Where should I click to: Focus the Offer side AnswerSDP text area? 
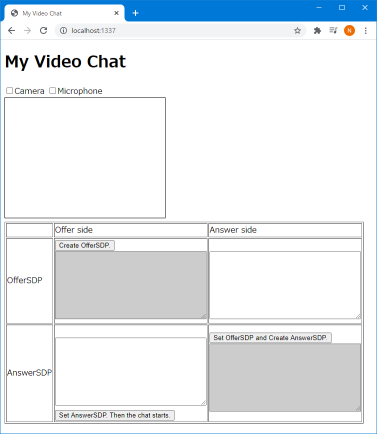131,371
